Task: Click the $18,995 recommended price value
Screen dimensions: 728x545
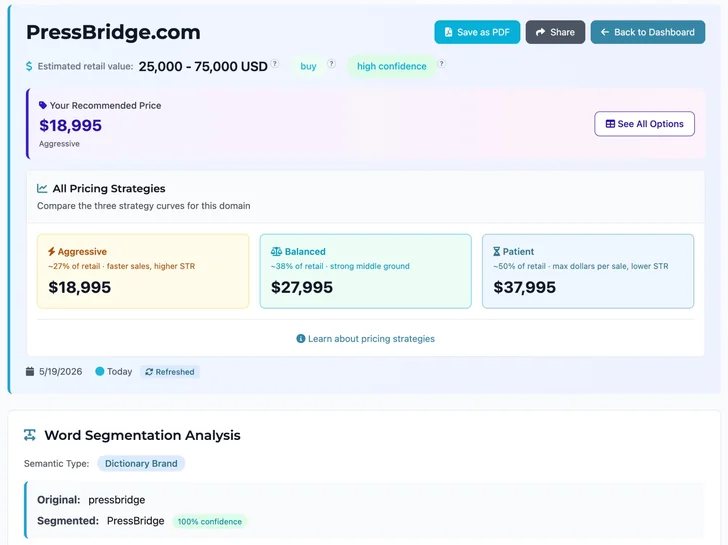Action: tap(70, 125)
